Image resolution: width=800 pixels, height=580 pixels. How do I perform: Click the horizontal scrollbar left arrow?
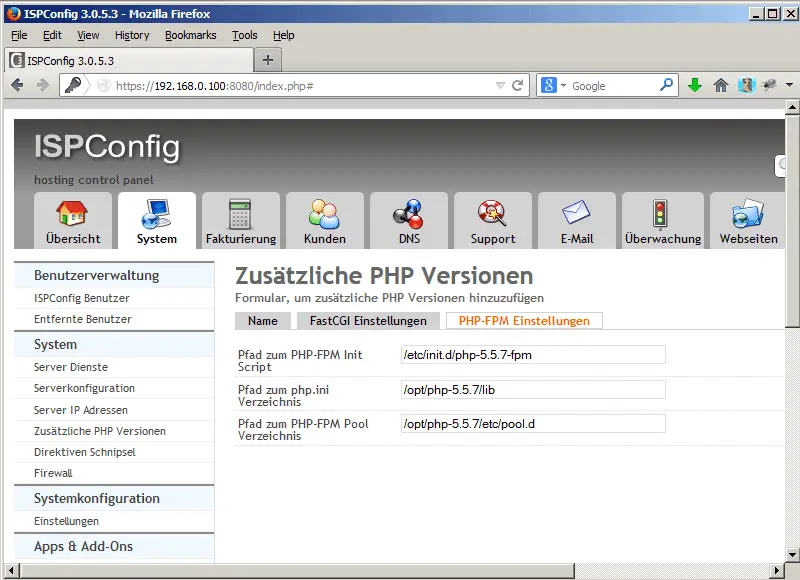12,570
